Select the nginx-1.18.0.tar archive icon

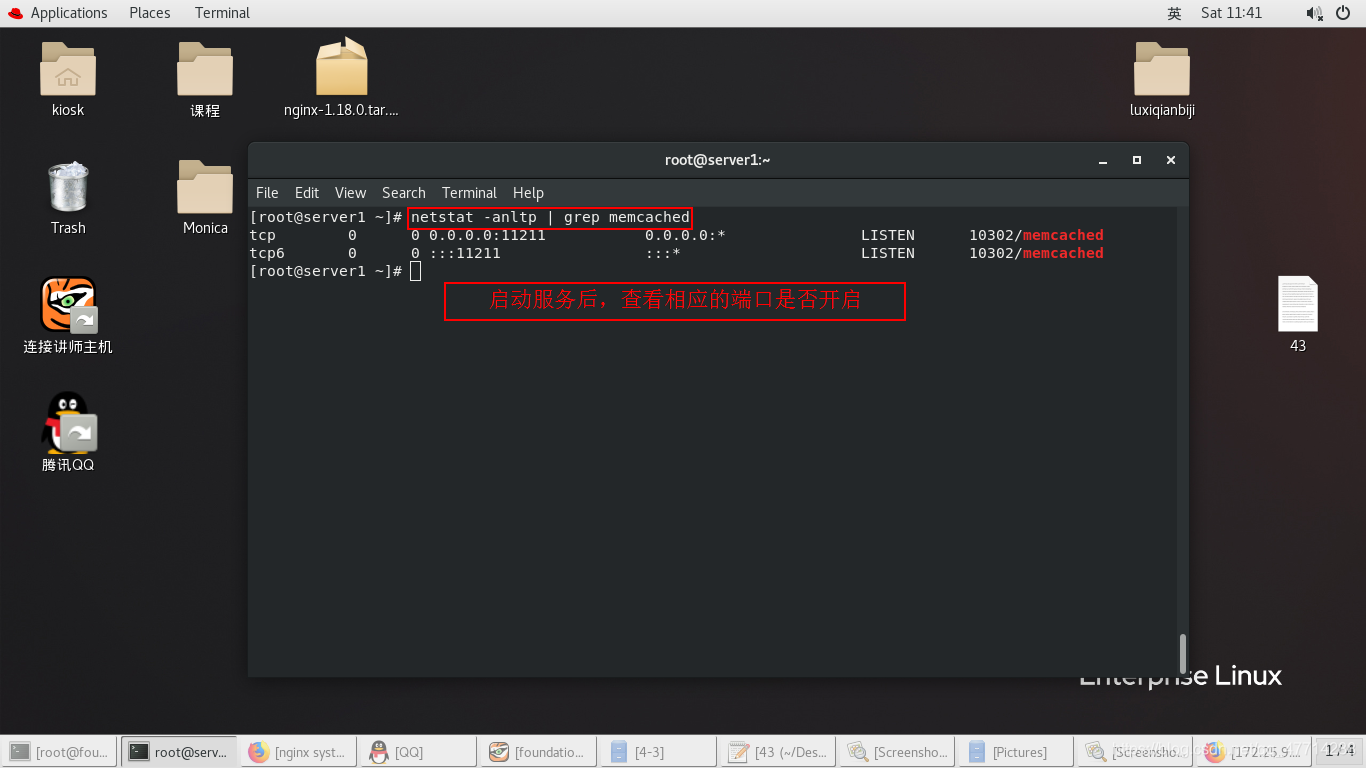(341, 67)
